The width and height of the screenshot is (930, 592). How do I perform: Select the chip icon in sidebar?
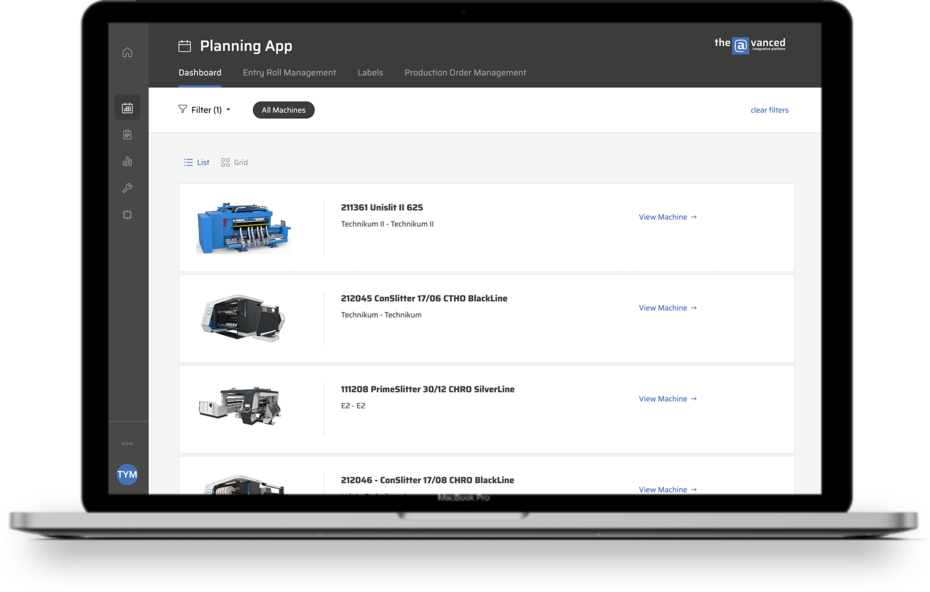(x=127, y=215)
